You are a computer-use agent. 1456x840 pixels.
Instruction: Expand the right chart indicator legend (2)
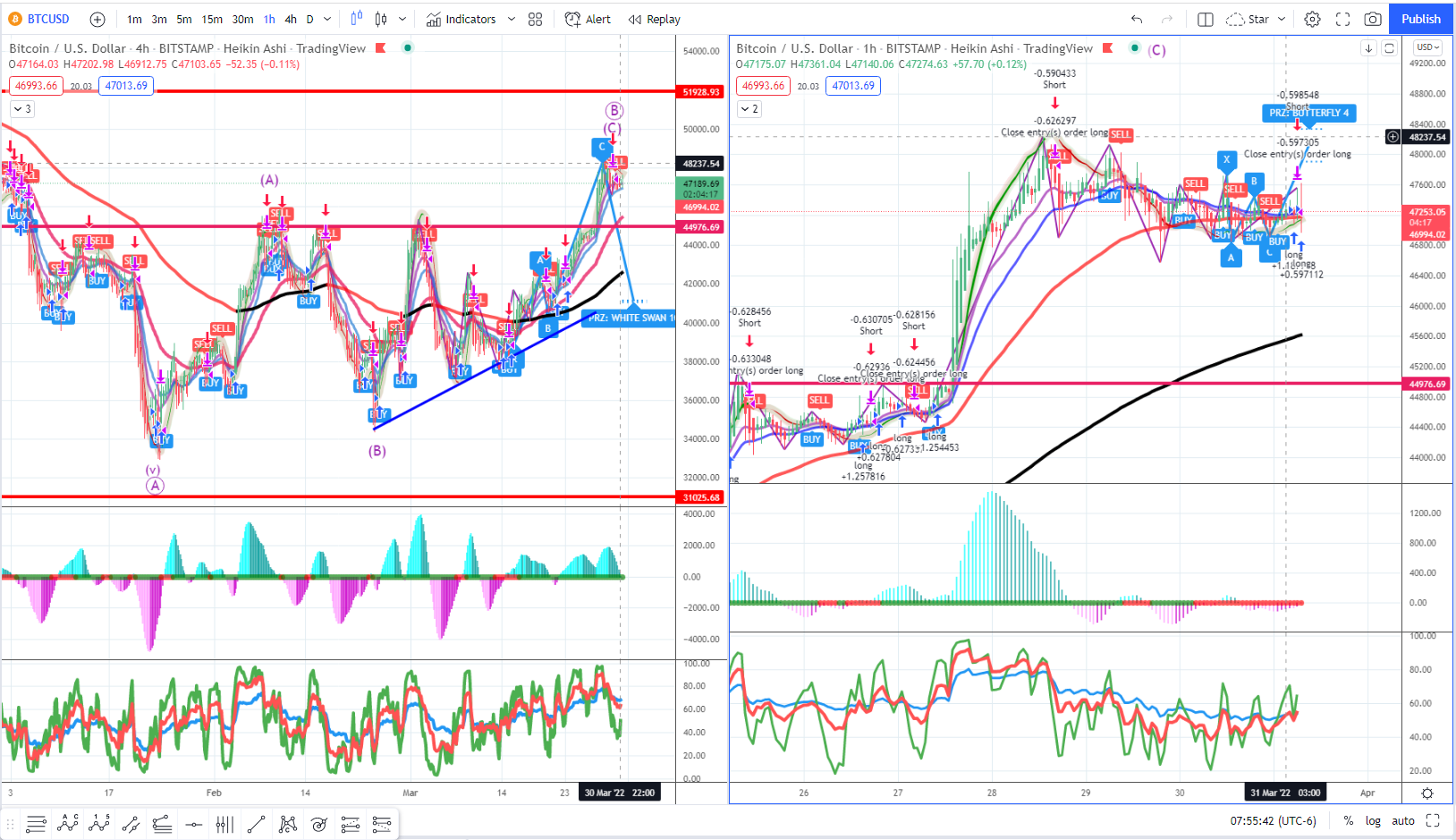click(749, 109)
